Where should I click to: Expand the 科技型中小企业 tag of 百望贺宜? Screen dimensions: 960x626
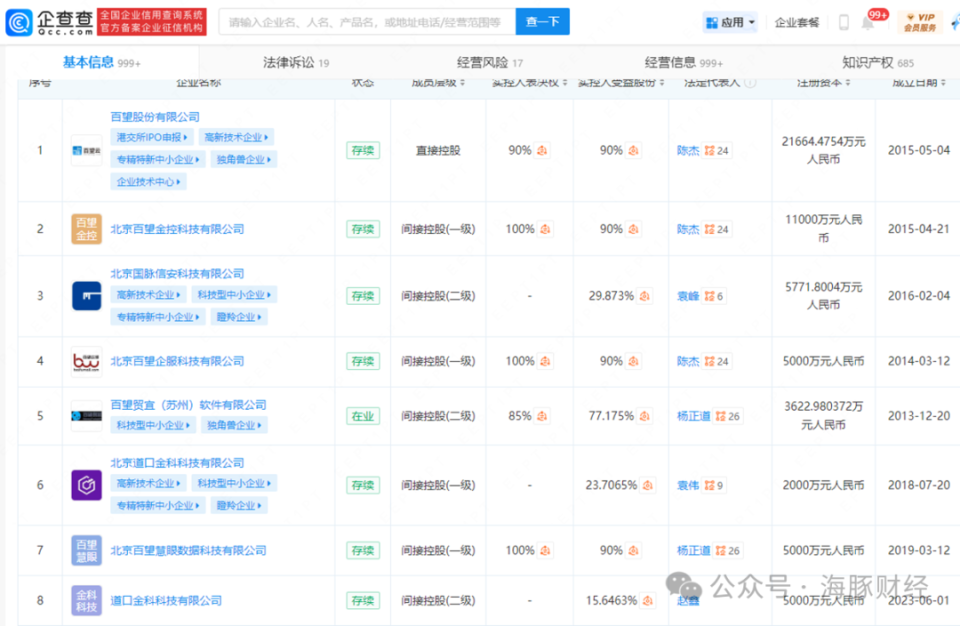[x=155, y=425]
